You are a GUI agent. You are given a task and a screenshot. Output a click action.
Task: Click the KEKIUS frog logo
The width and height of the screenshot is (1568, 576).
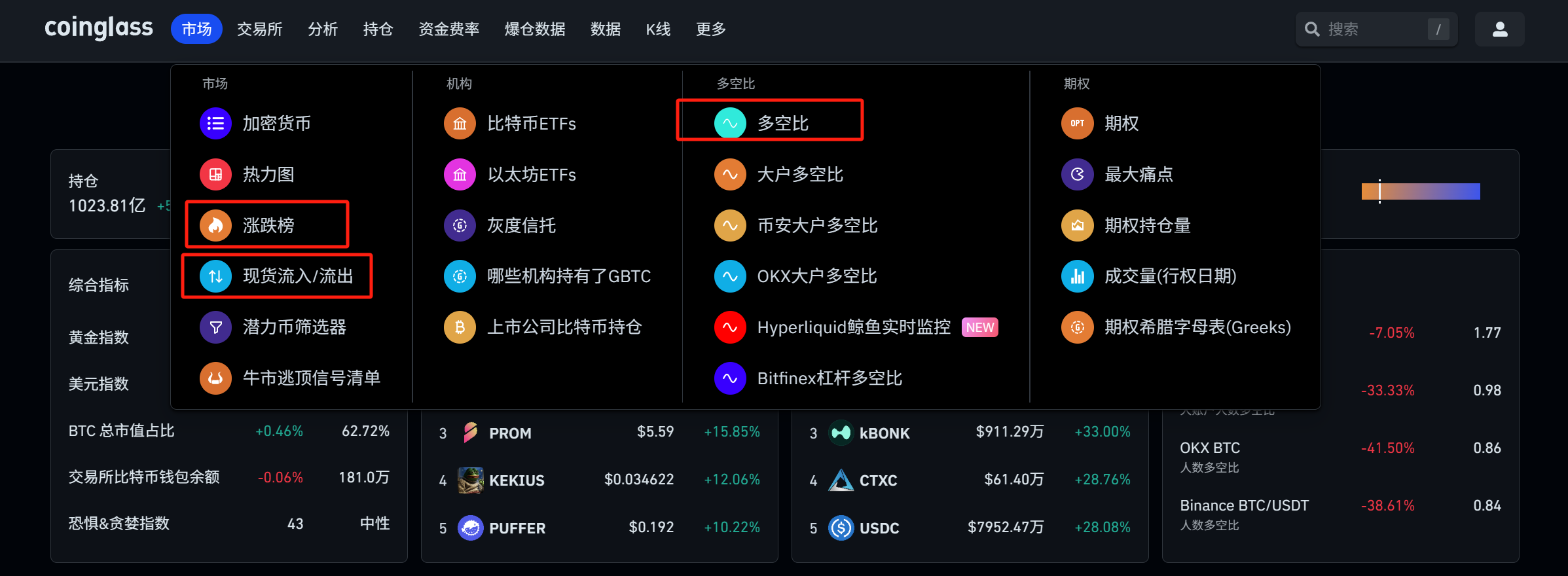pyautogui.click(x=470, y=480)
